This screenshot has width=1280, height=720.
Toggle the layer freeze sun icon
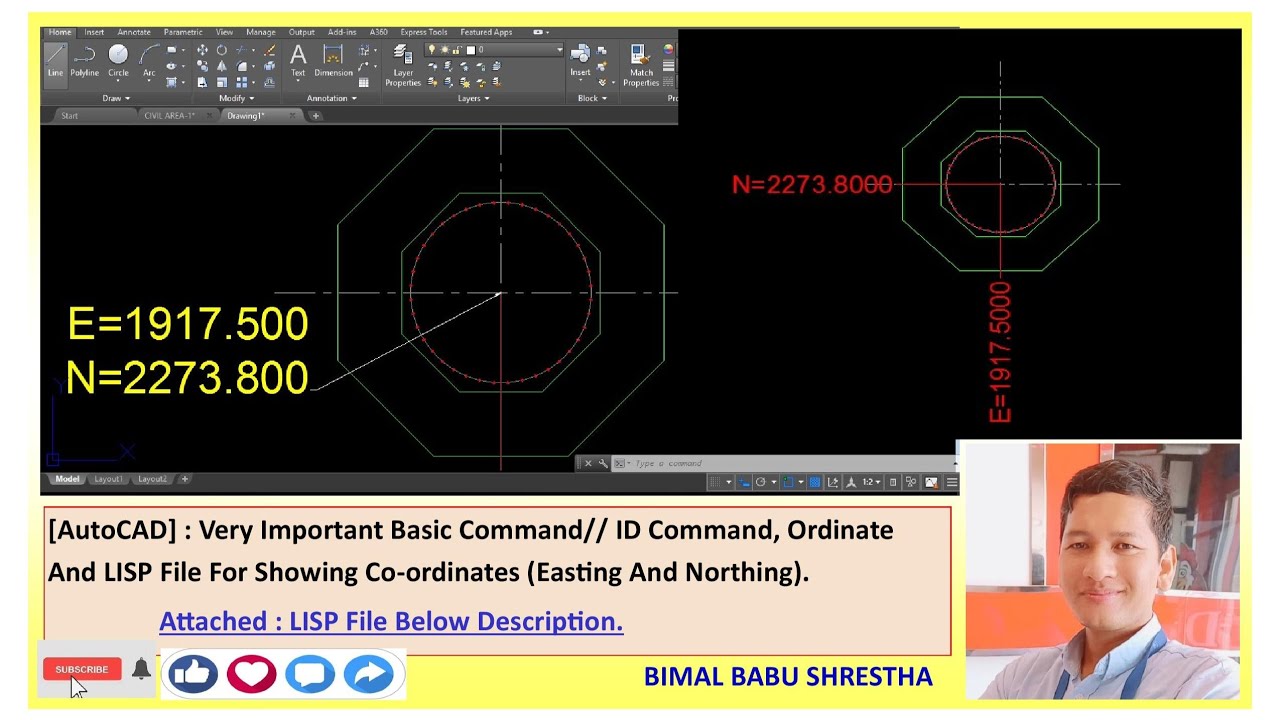click(444, 50)
